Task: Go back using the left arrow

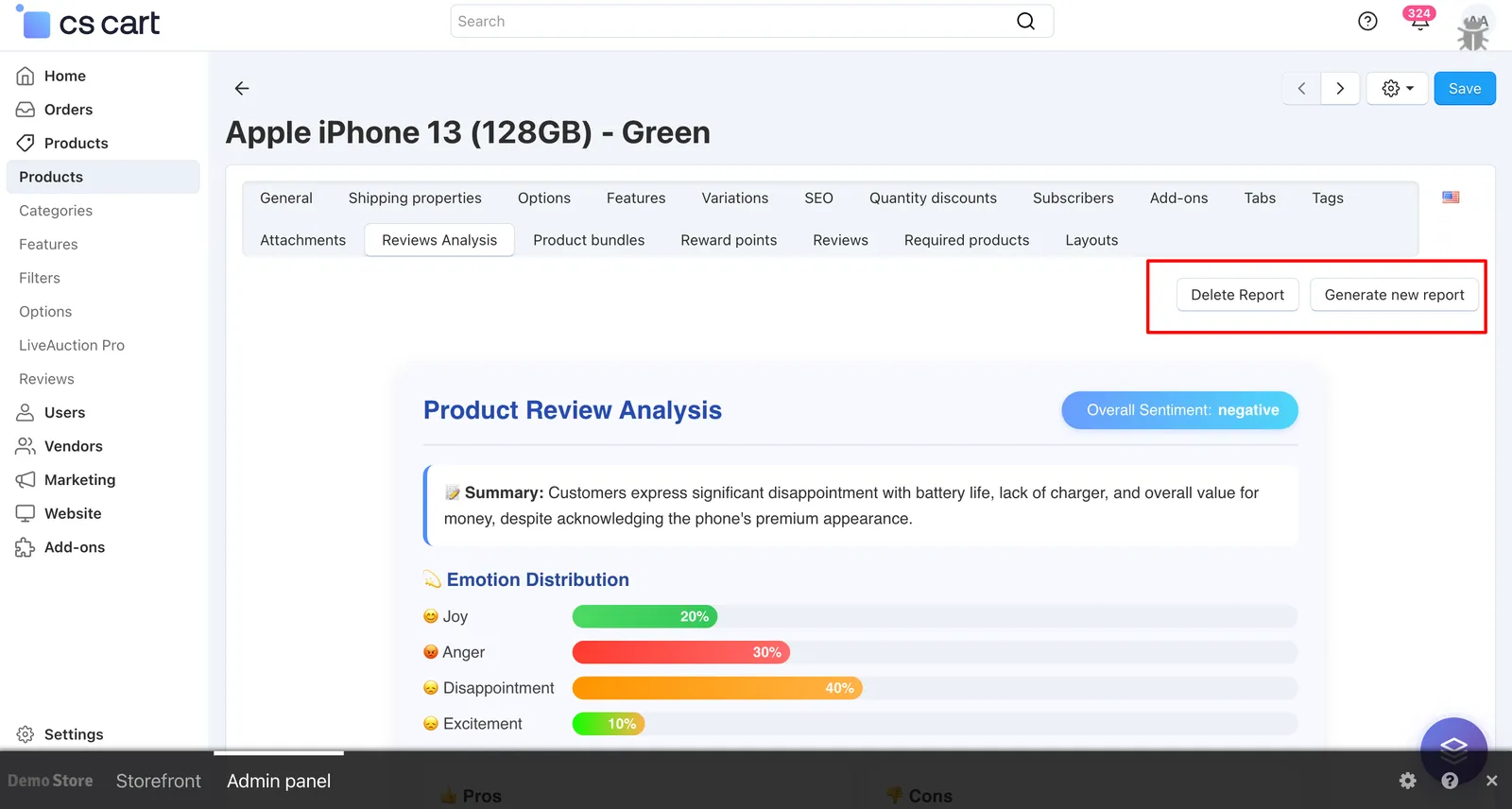Action: pos(242,88)
